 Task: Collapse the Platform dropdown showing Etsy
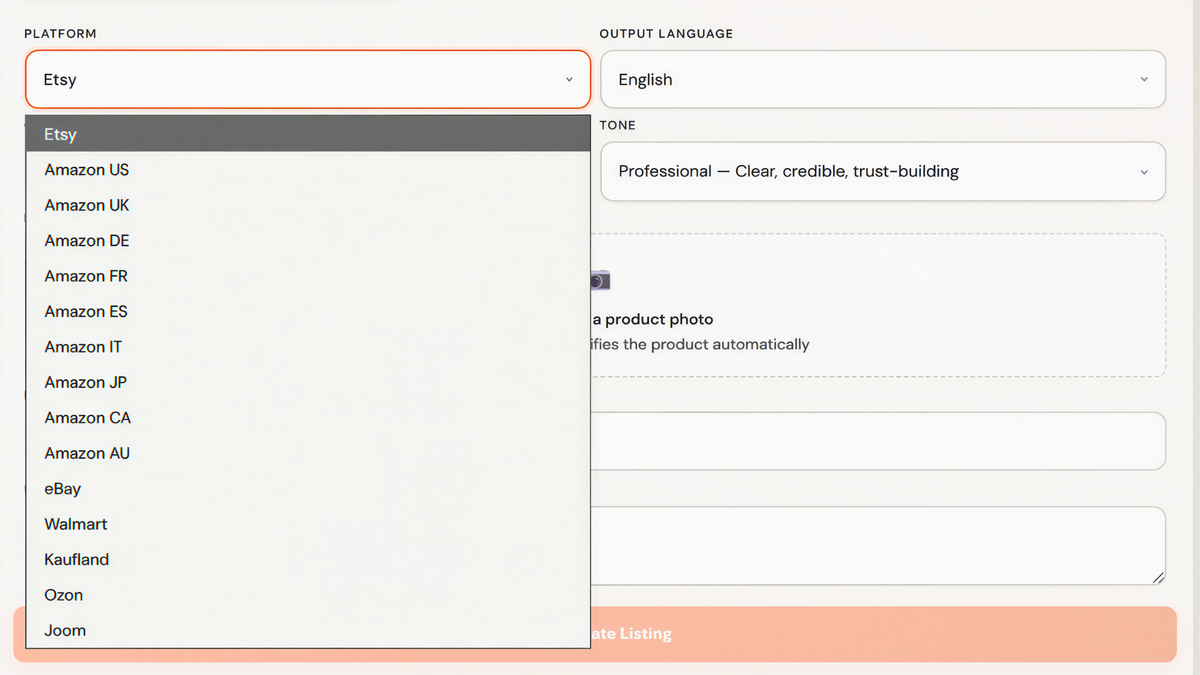pyautogui.click(x=308, y=79)
